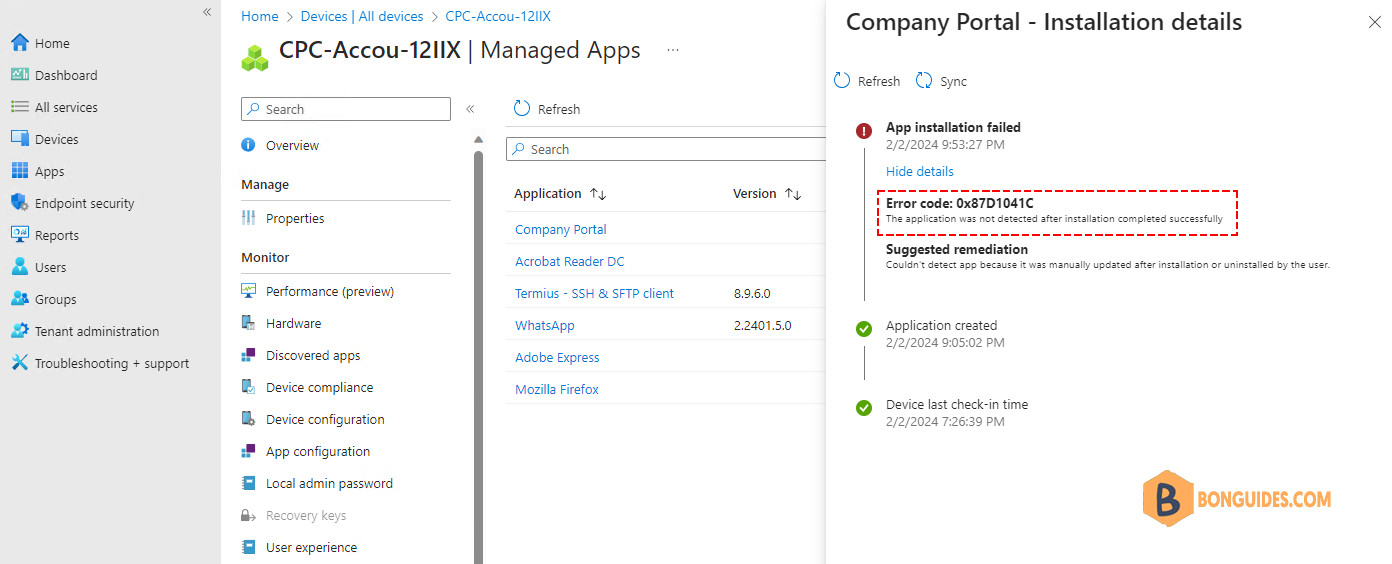
Task: Select Device compliance menu item text
Action: point(319,387)
